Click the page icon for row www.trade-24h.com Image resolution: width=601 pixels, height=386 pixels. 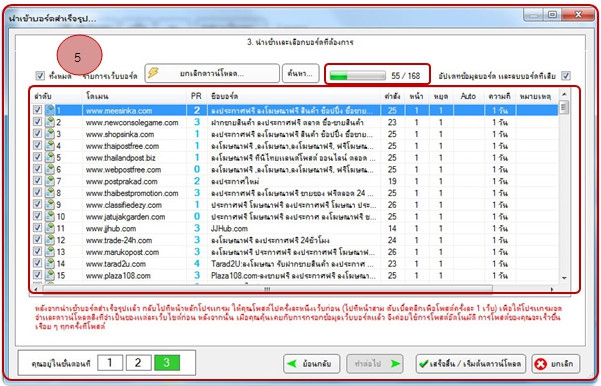click(x=50, y=240)
